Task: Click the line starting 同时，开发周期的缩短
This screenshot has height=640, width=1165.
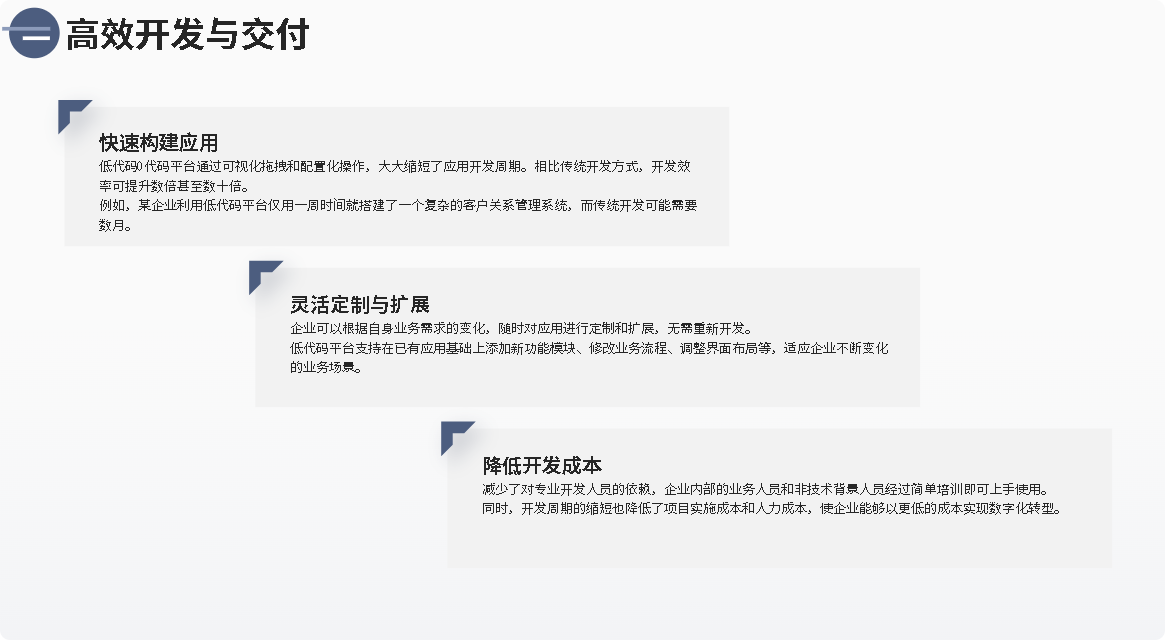Action: point(773,508)
